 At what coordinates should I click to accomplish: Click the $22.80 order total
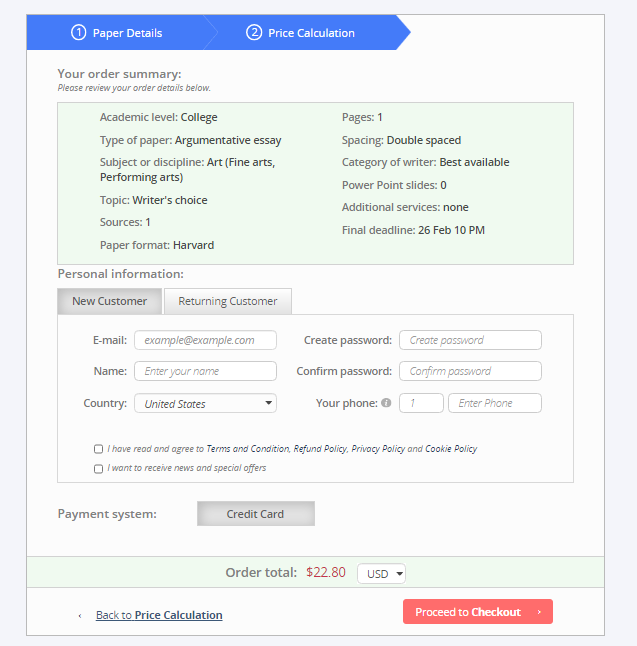pyautogui.click(x=326, y=573)
